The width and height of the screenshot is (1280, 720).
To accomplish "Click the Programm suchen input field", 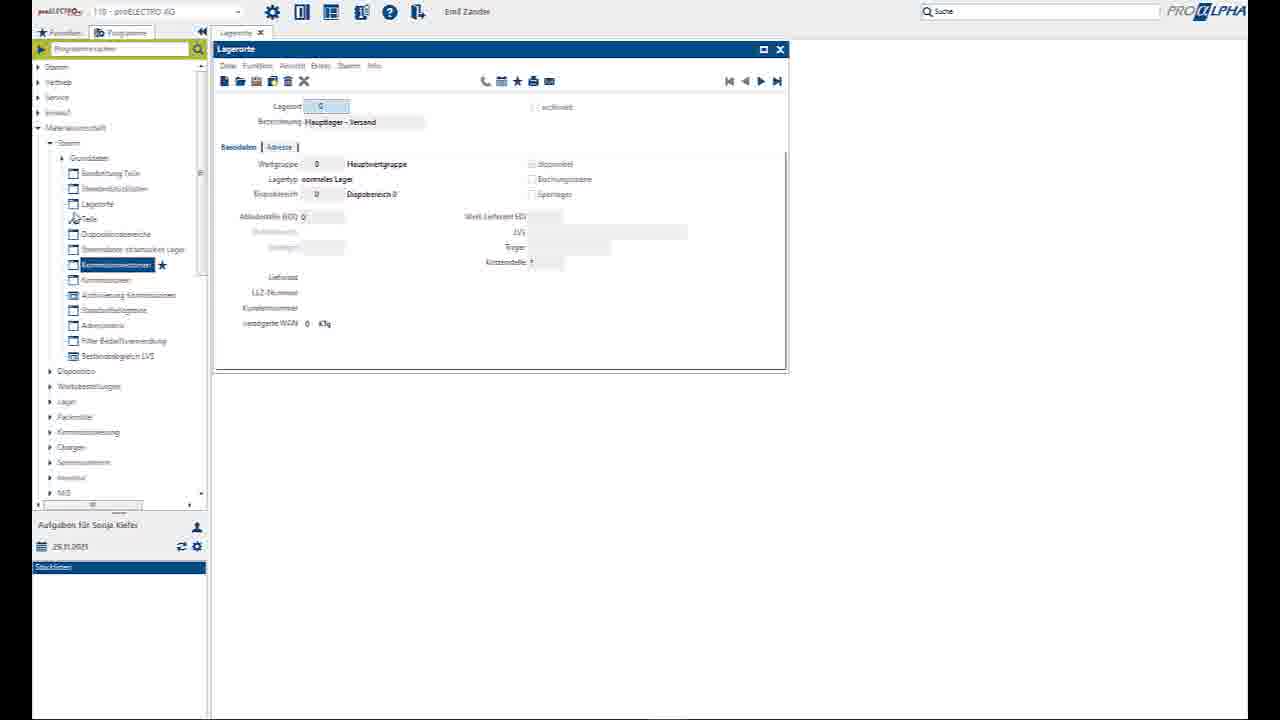I will pos(119,49).
